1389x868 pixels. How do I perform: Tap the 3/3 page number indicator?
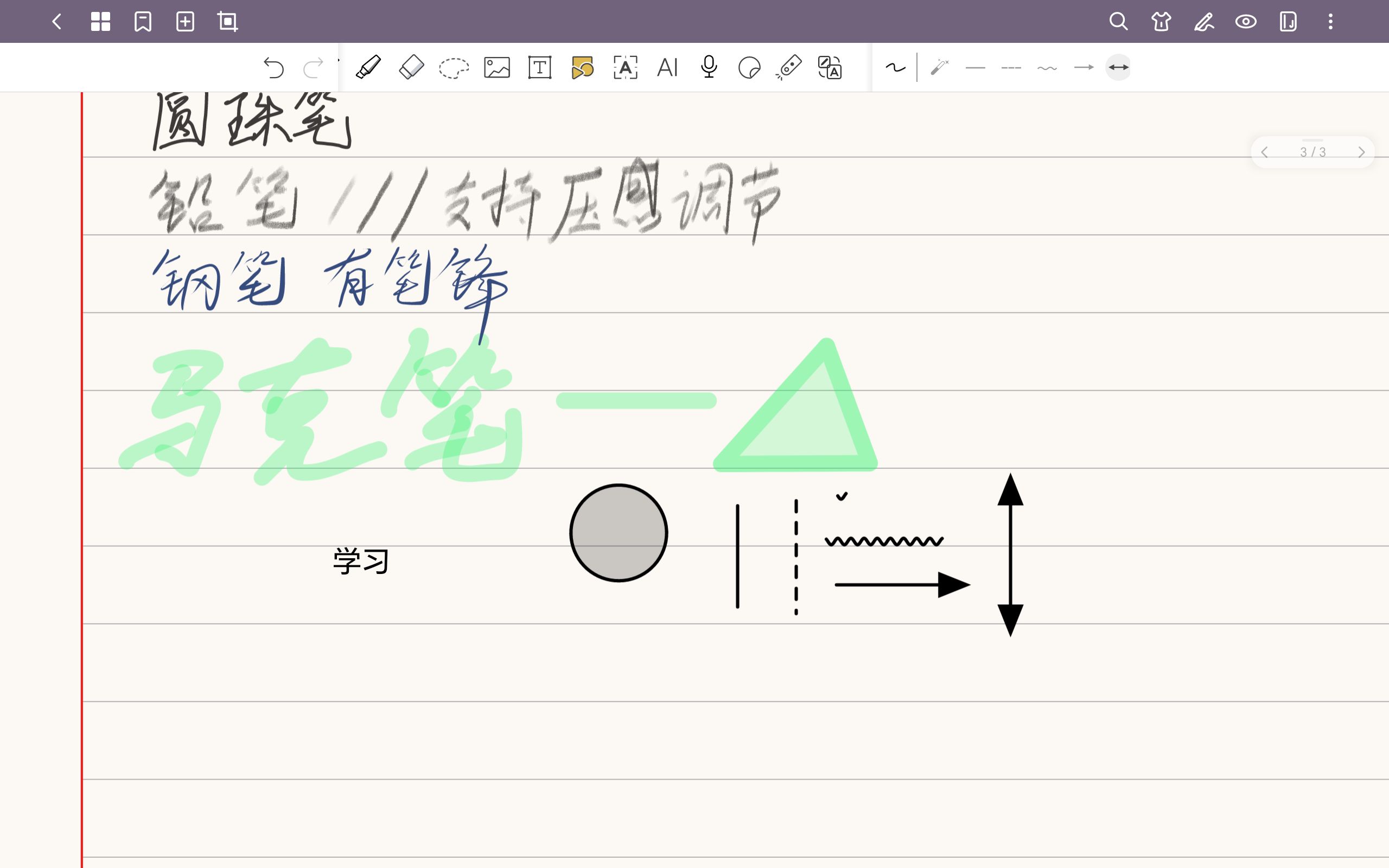click(1312, 151)
